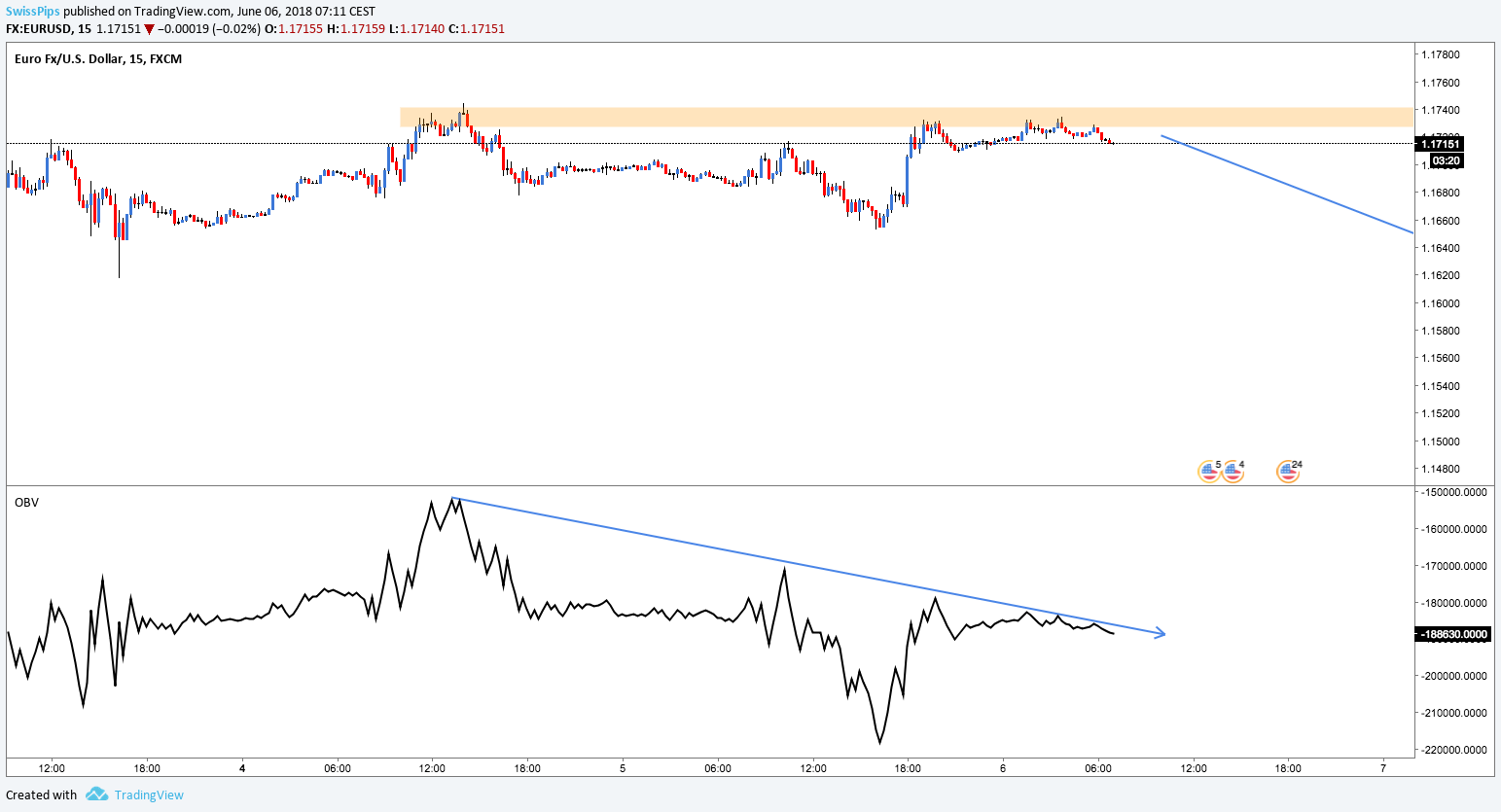The width and height of the screenshot is (1501, 812).
Task: Open the economic event flag numbered 5
Action: pyautogui.click(x=1209, y=472)
